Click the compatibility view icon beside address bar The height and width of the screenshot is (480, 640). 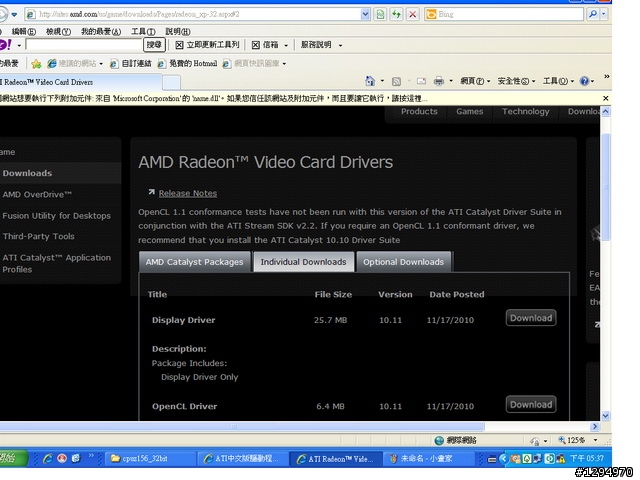click(380, 15)
